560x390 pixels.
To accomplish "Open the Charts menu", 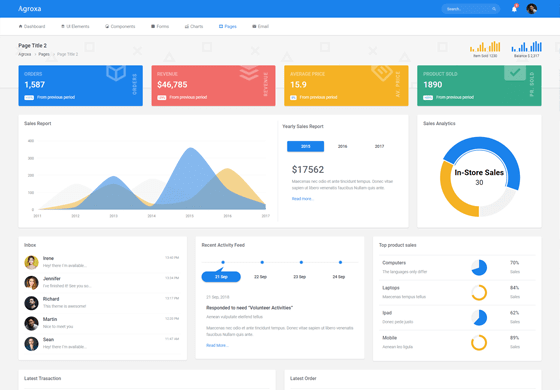I will (194, 26).
